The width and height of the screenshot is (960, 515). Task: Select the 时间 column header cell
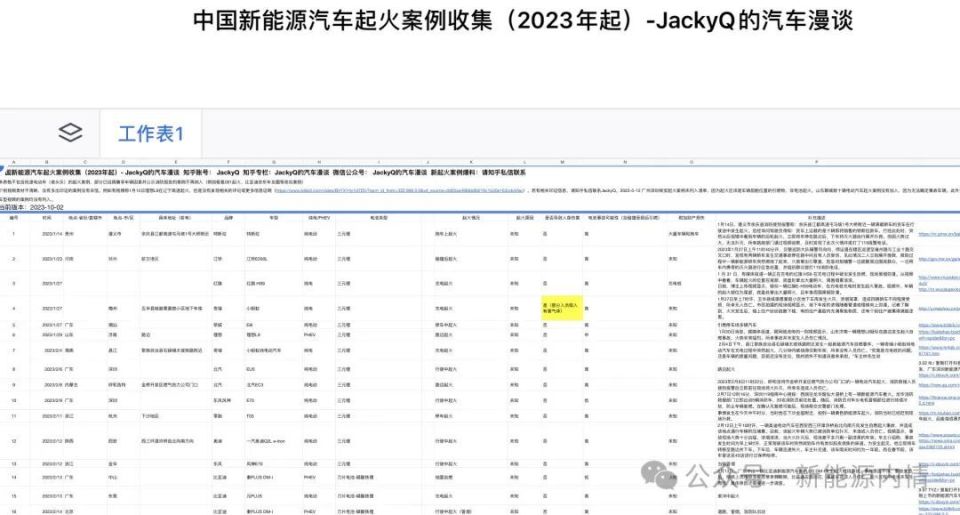pyautogui.click(x=47, y=217)
